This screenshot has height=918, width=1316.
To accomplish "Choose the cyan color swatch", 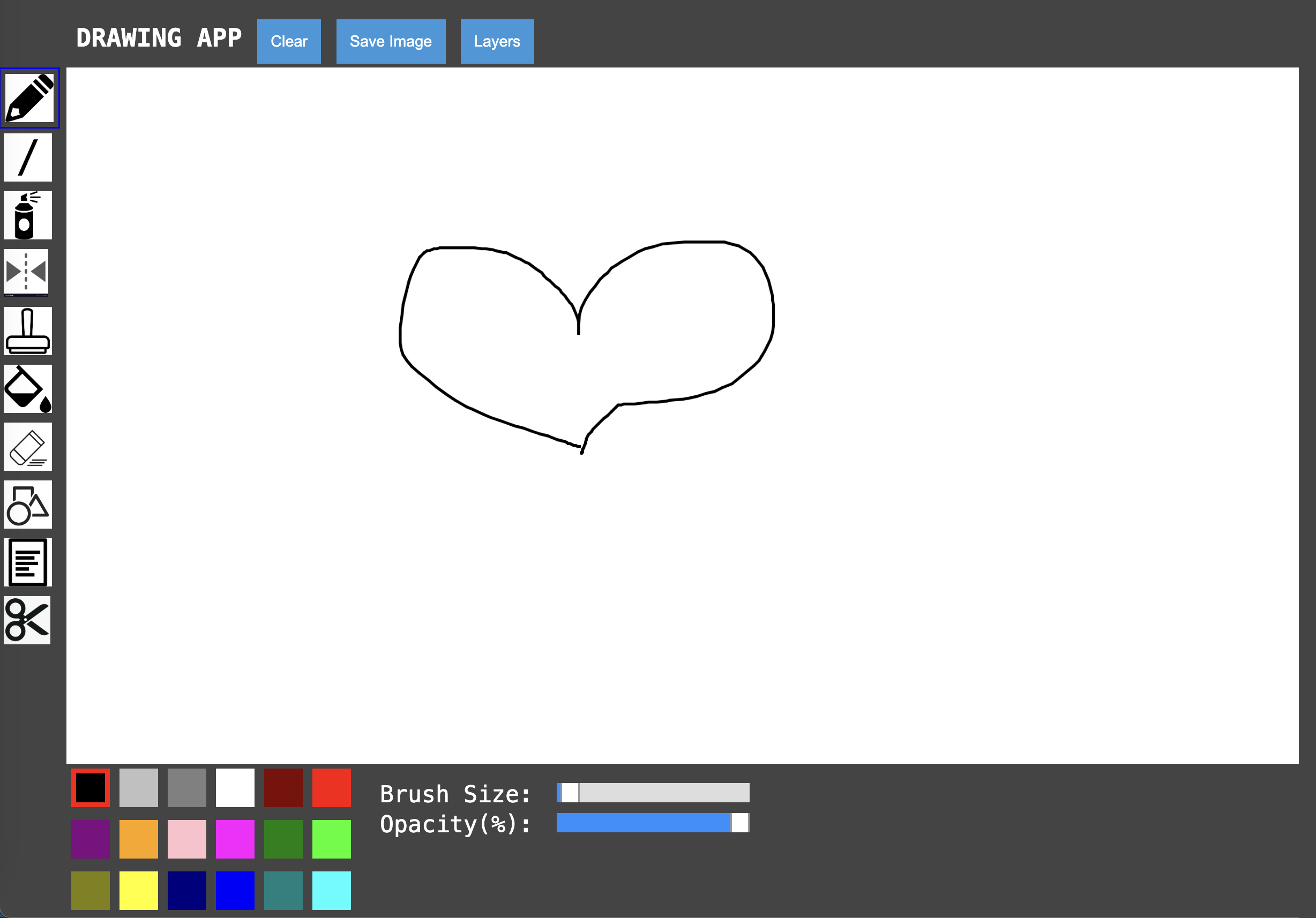I will 331,891.
